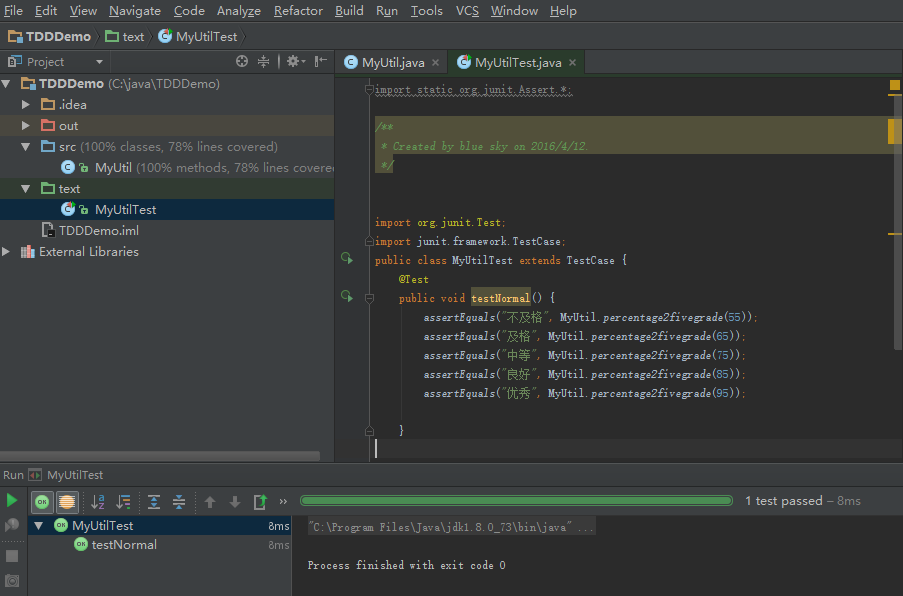
Task: Select MyUtilTest in project tree
Action: (167, 210)
